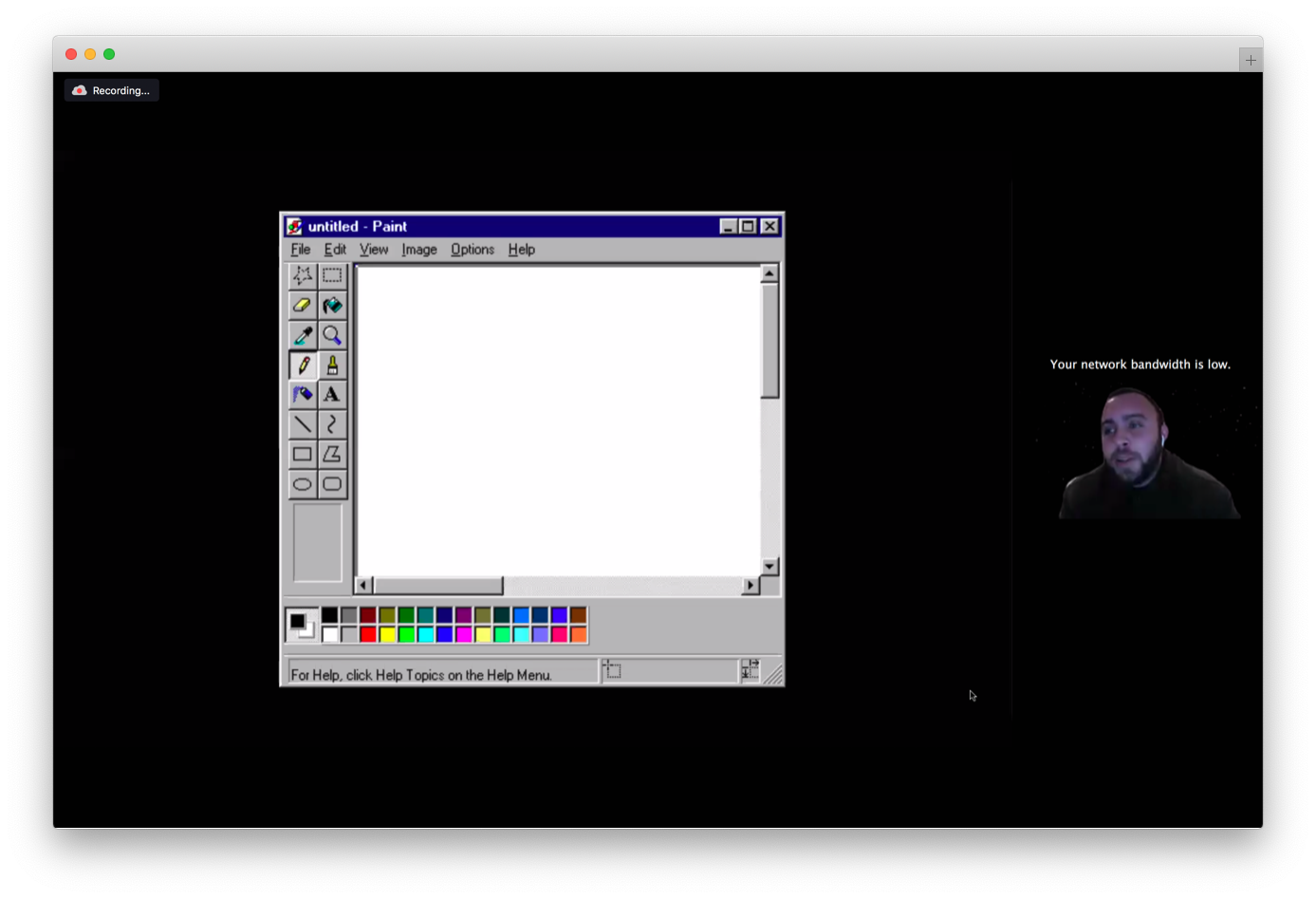Pick the Ellipse shape tool
Viewport: 1316px width, 899px height.
(x=303, y=484)
